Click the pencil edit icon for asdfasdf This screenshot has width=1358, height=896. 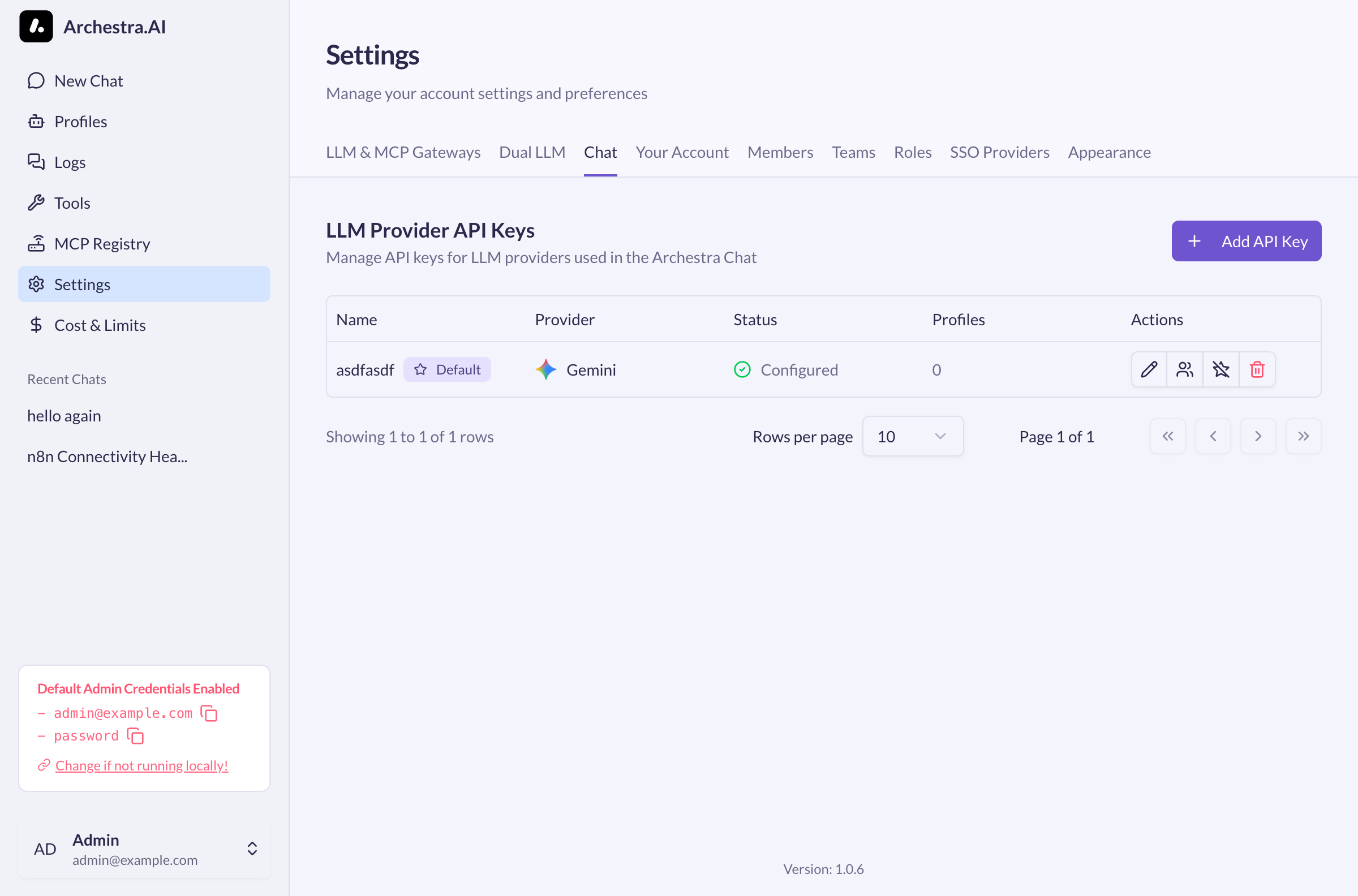1149,370
